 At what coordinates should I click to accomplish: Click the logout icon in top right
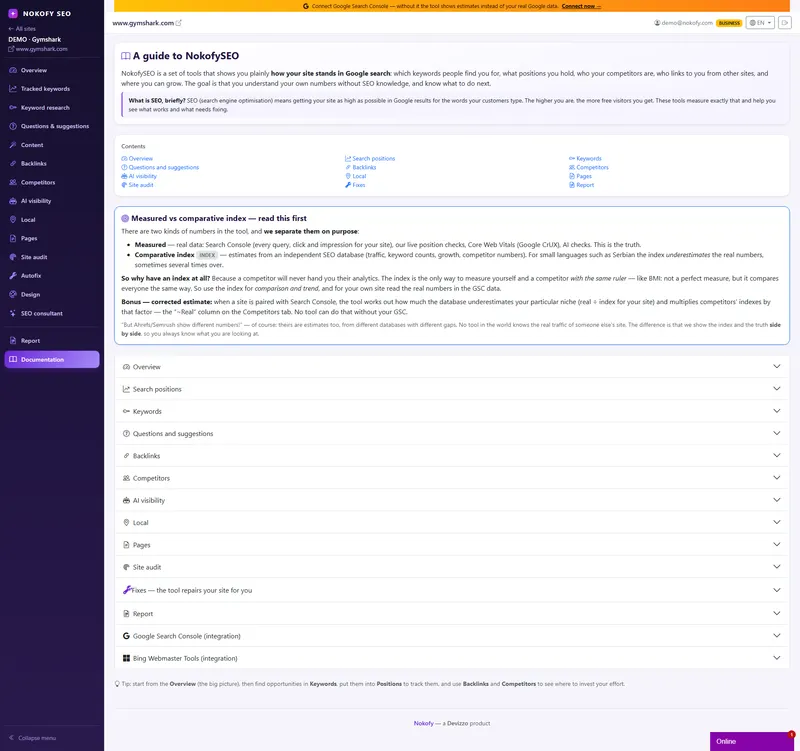point(784,23)
